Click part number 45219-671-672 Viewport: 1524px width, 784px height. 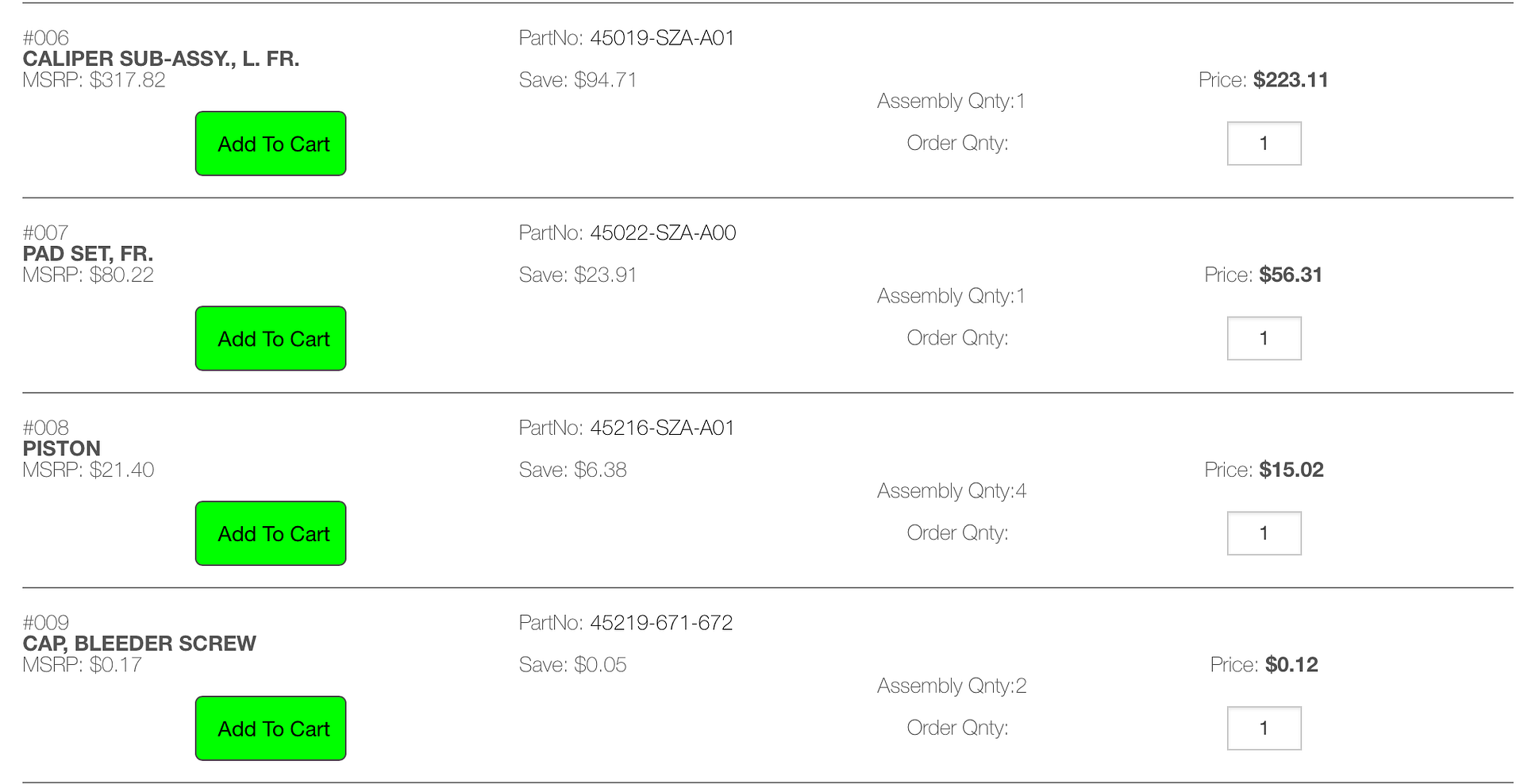[661, 623]
